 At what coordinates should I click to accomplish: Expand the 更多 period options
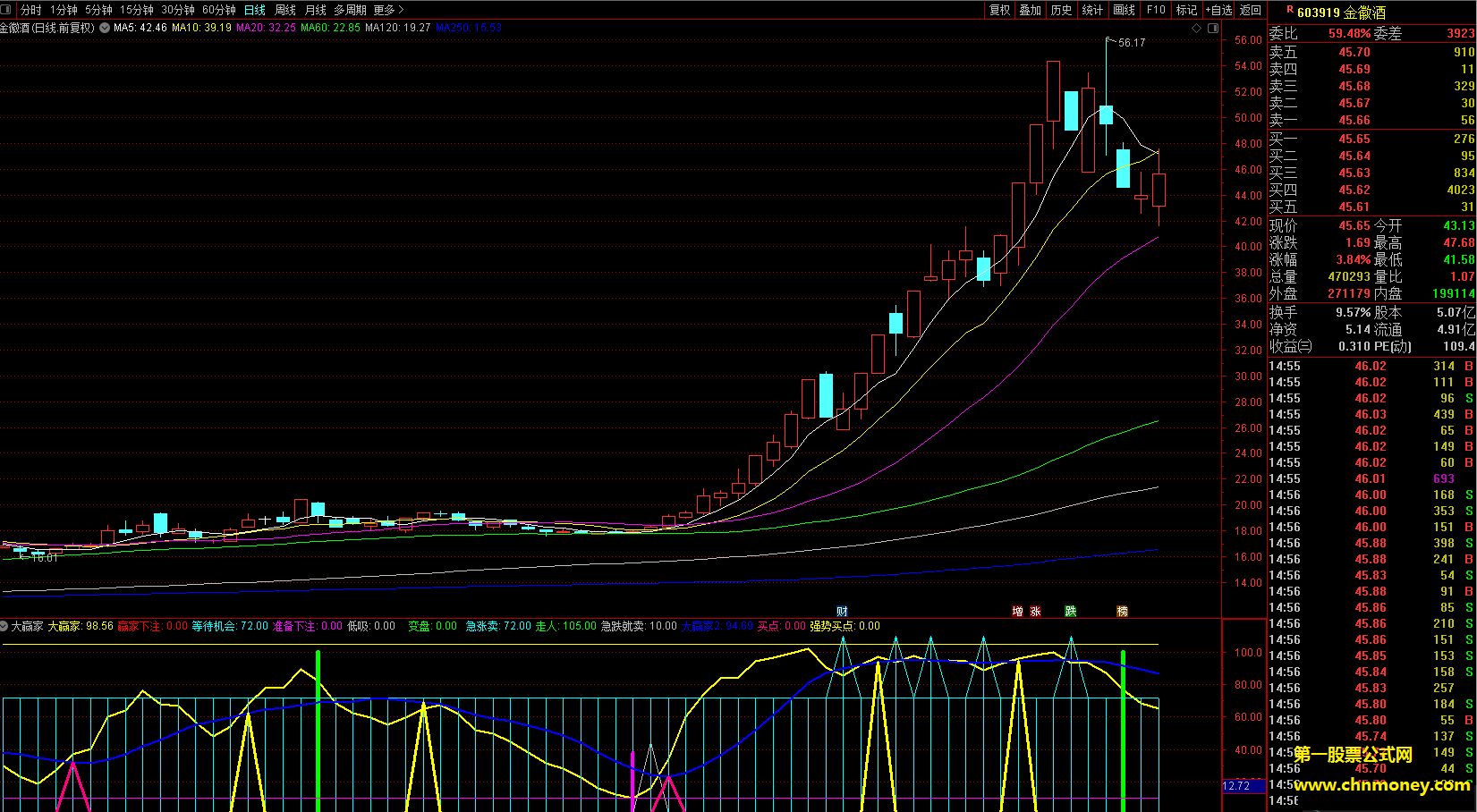(388, 10)
